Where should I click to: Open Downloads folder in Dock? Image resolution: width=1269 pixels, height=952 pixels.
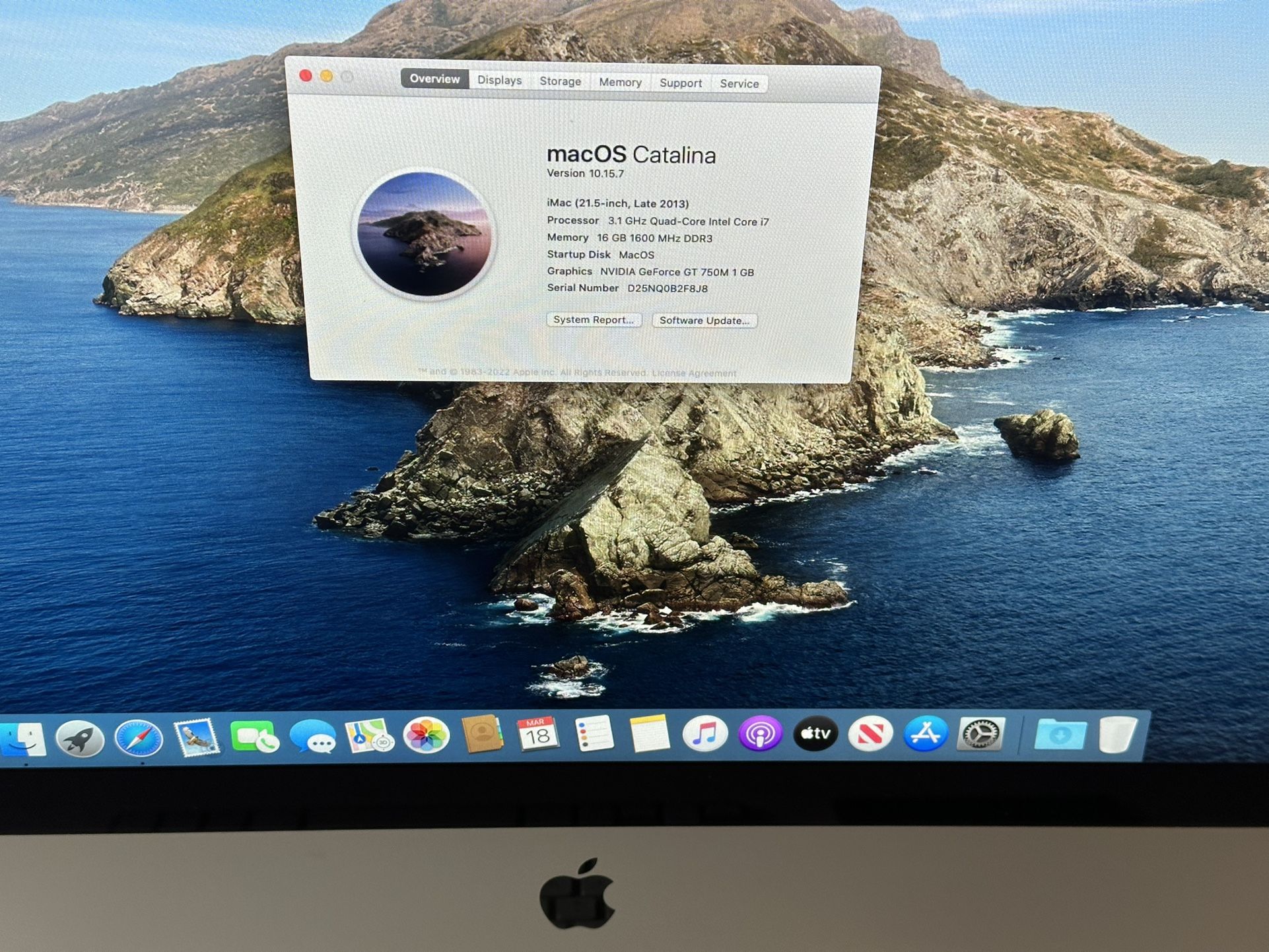[1060, 734]
